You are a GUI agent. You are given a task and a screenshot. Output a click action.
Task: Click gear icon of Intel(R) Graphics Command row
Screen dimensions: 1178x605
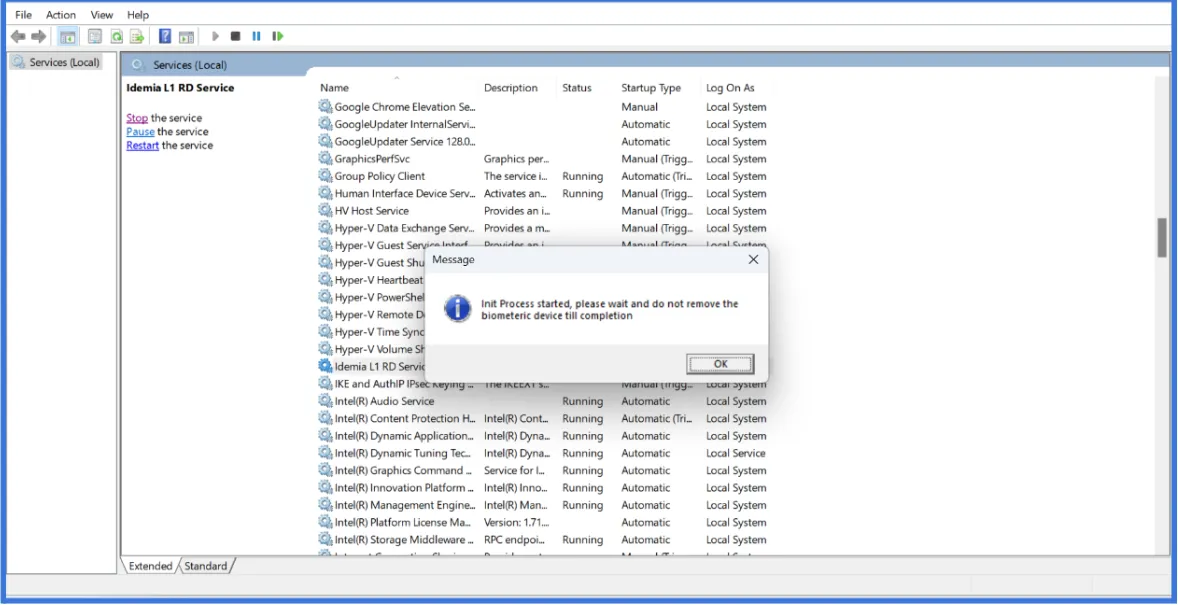coord(325,470)
